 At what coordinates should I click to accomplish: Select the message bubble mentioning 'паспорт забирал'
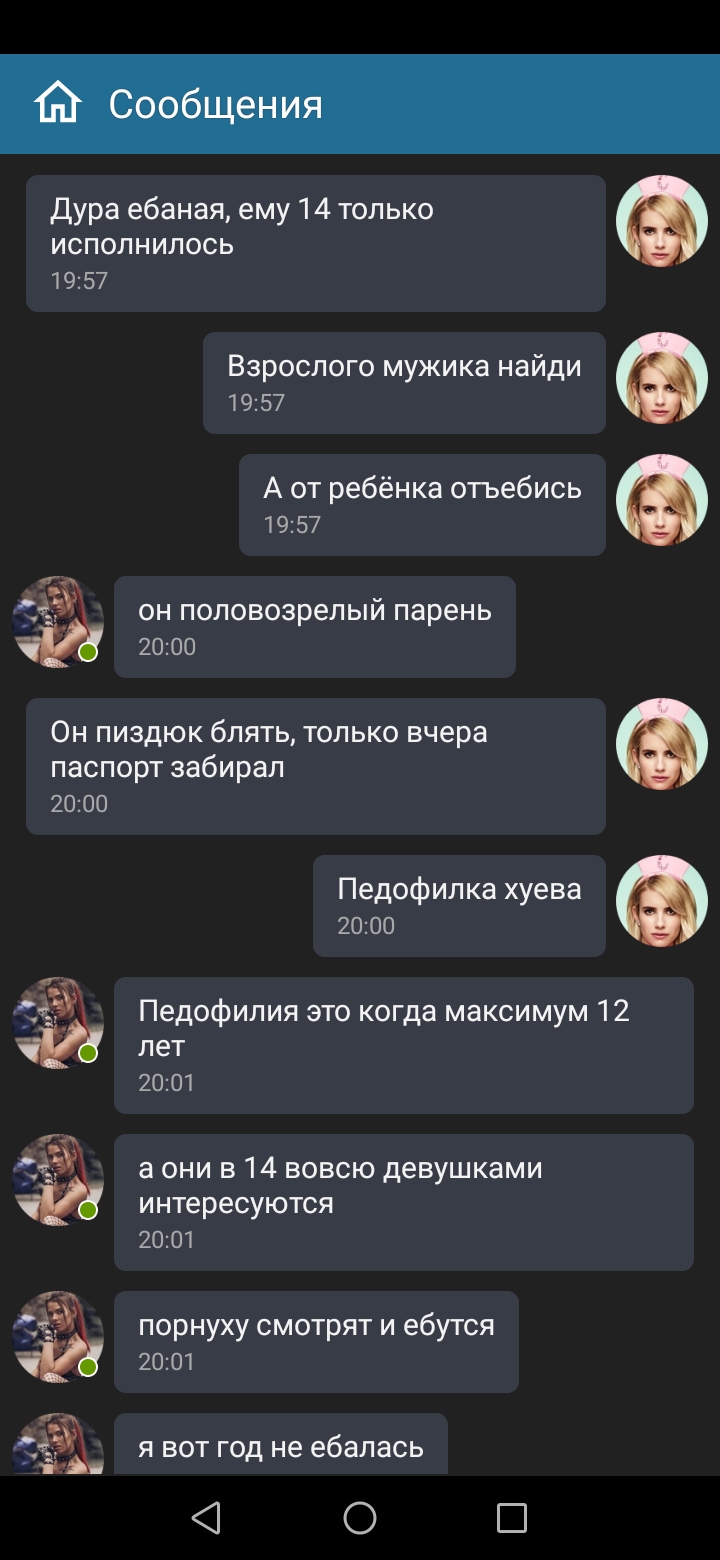click(316, 766)
